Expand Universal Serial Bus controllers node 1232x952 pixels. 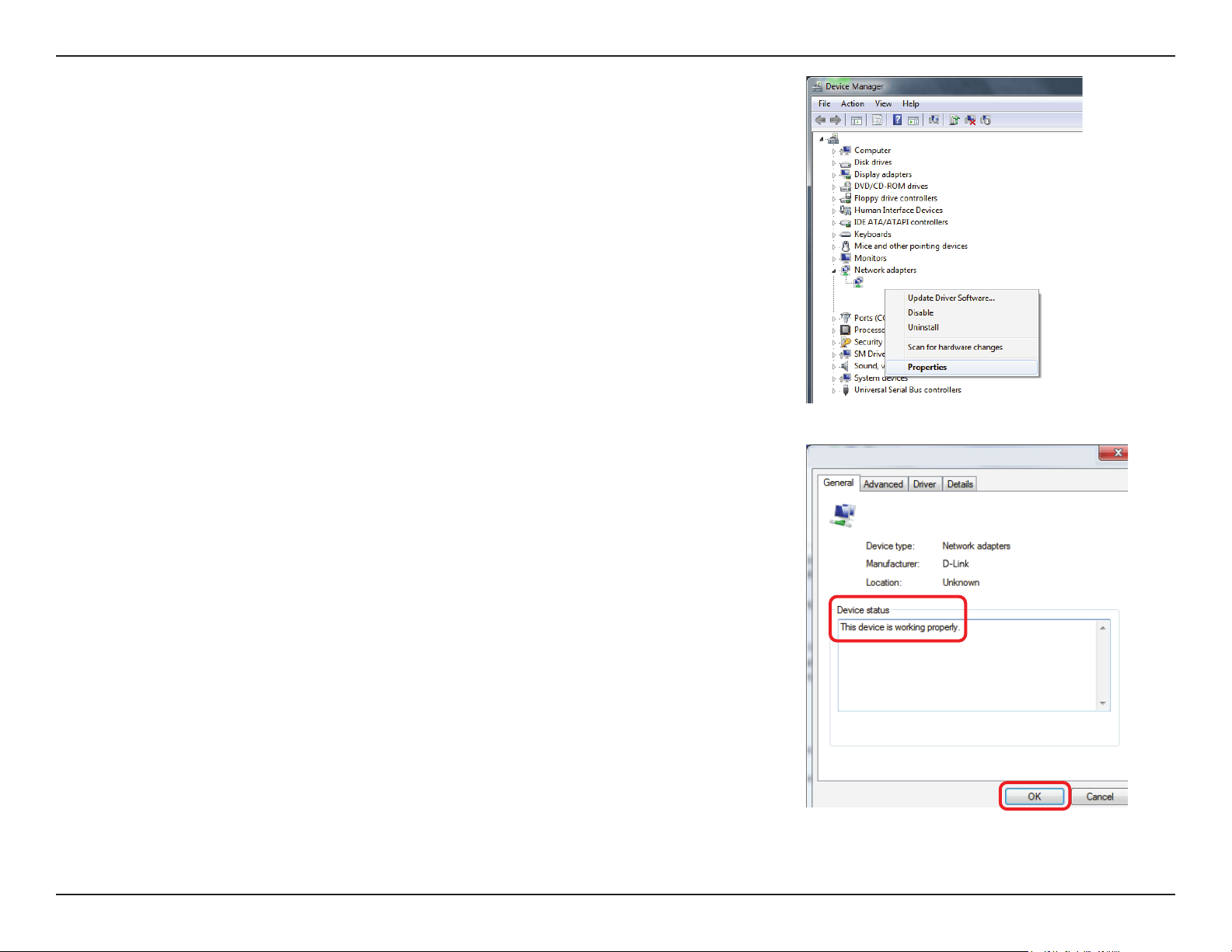(834, 390)
